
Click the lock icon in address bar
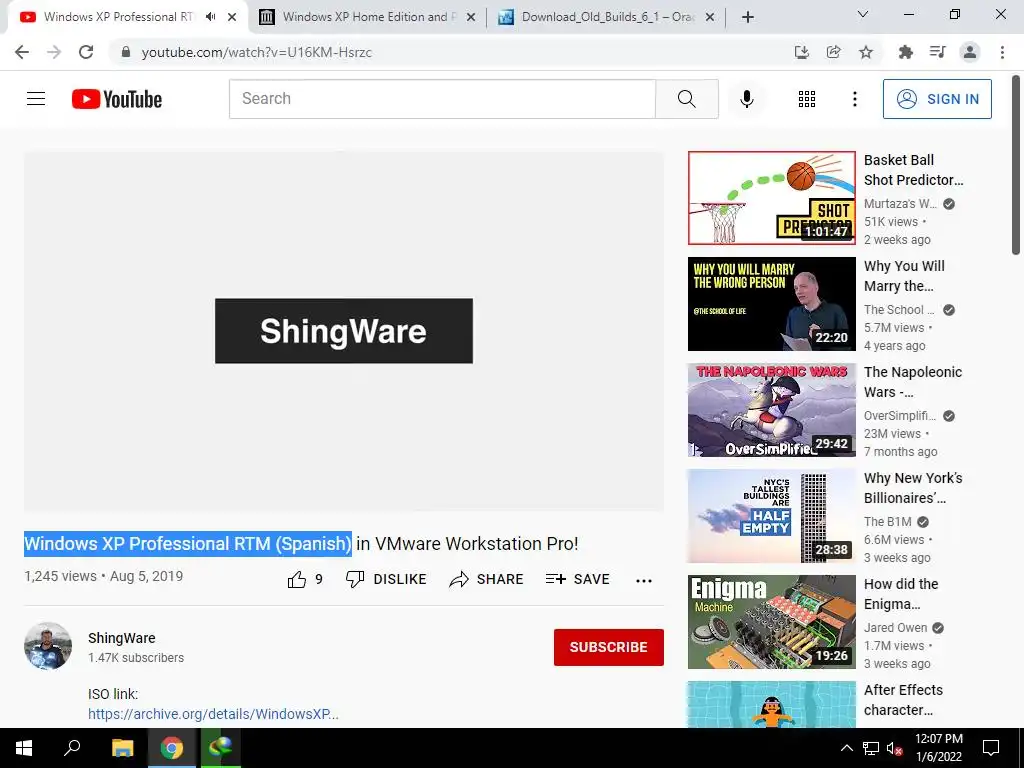coord(126,52)
